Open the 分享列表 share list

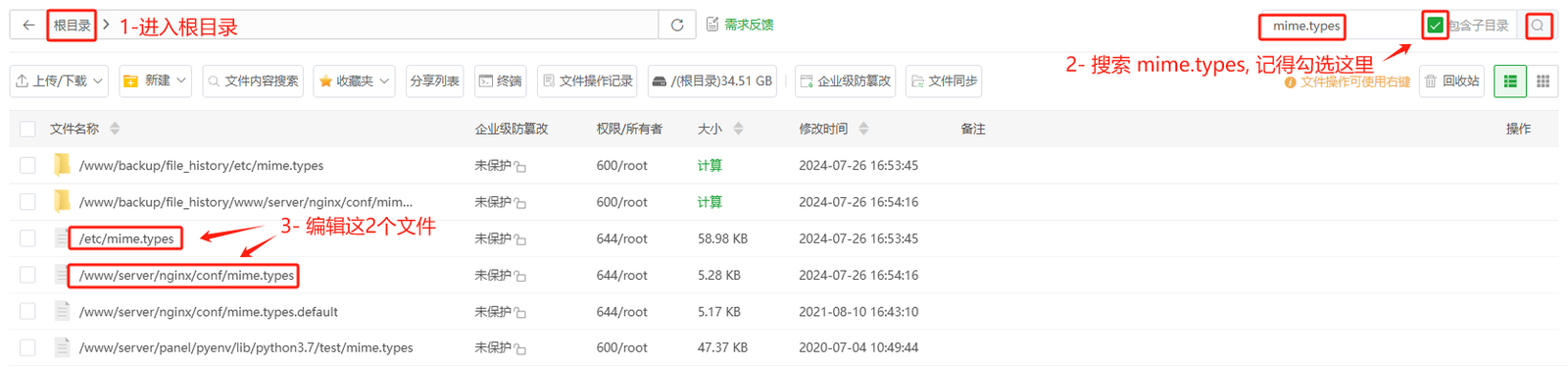click(x=435, y=81)
